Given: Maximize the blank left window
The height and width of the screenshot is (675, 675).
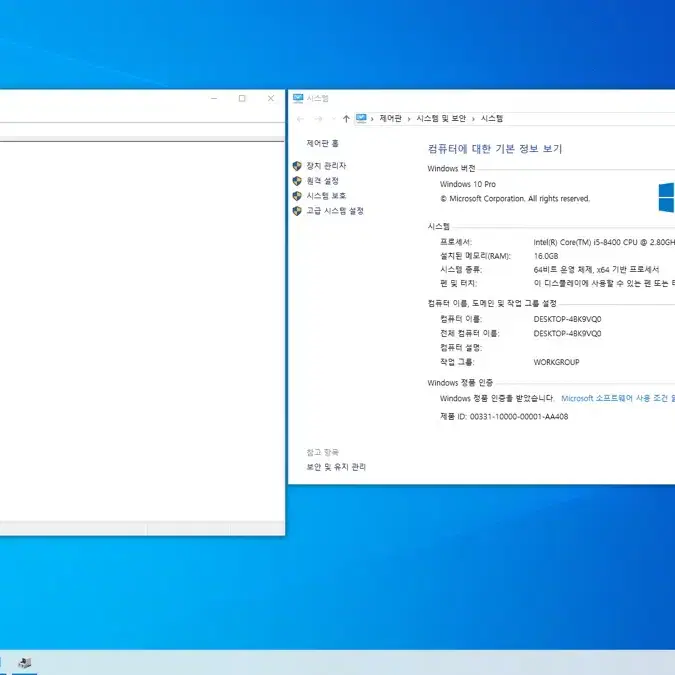Looking at the screenshot, I should 242,99.
